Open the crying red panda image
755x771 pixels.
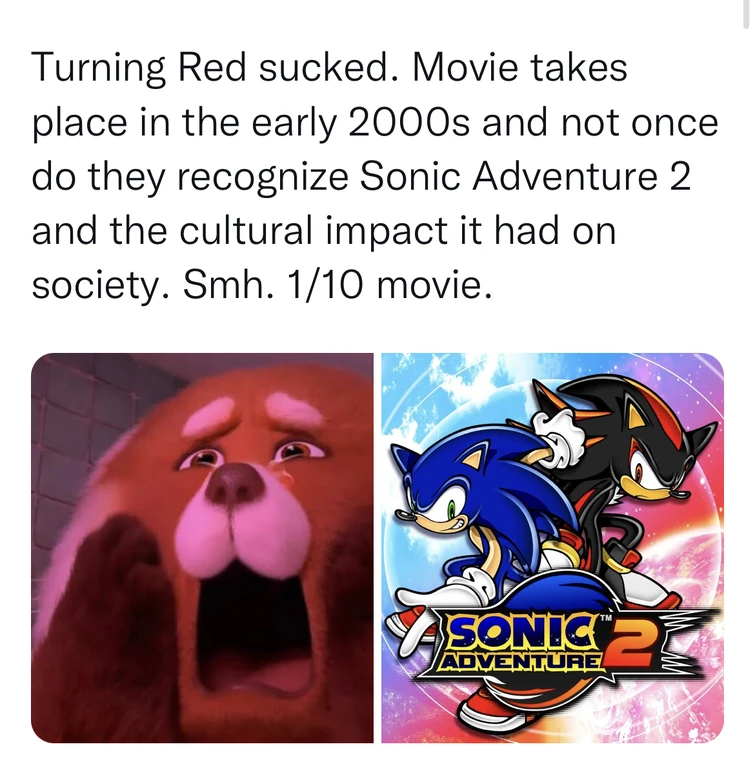pos(202,548)
